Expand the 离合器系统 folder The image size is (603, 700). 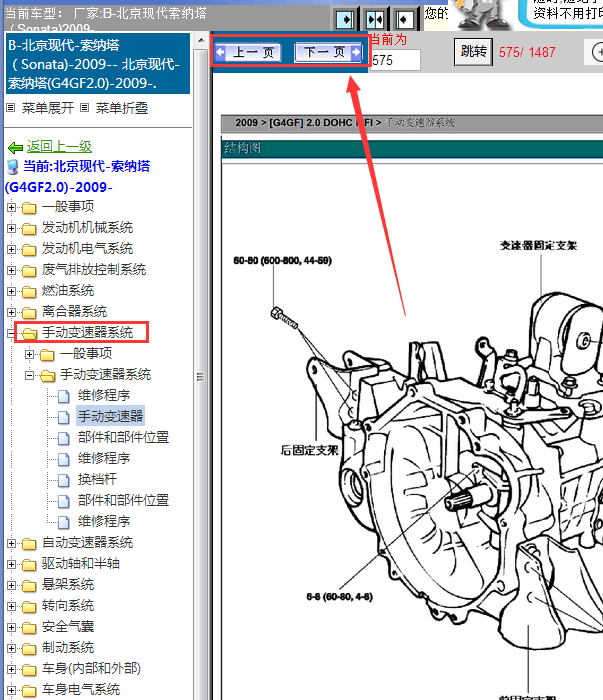click(x=12, y=312)
